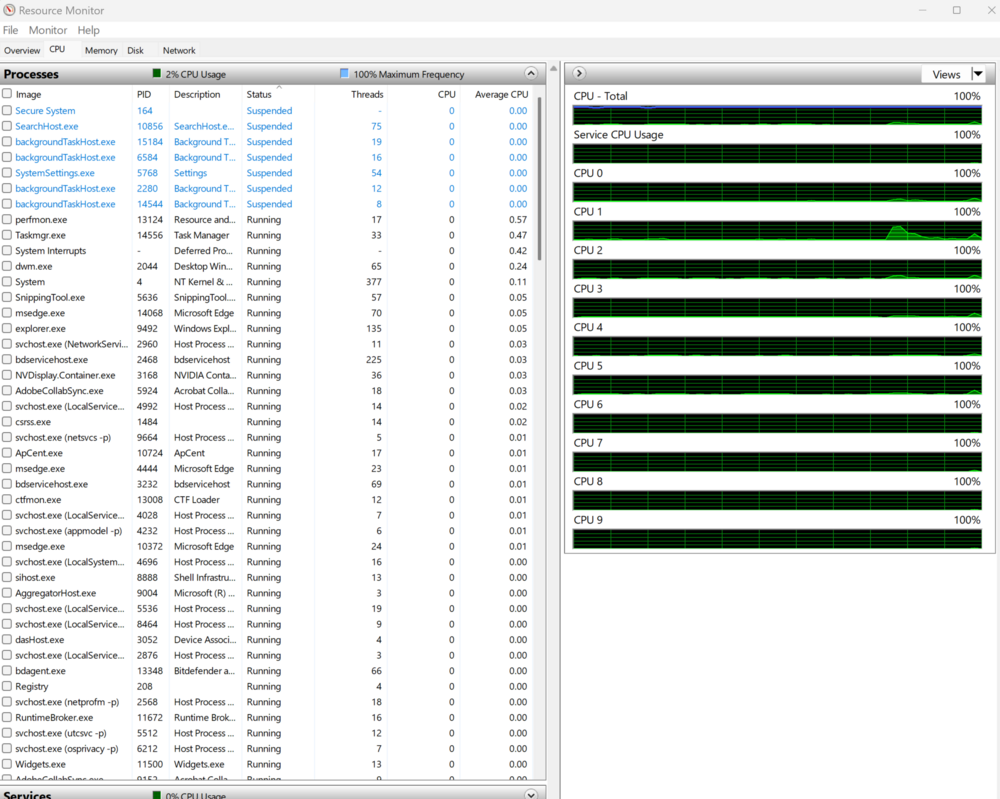
Task: Expand the Services section chevron
Action: pos(531,794)
